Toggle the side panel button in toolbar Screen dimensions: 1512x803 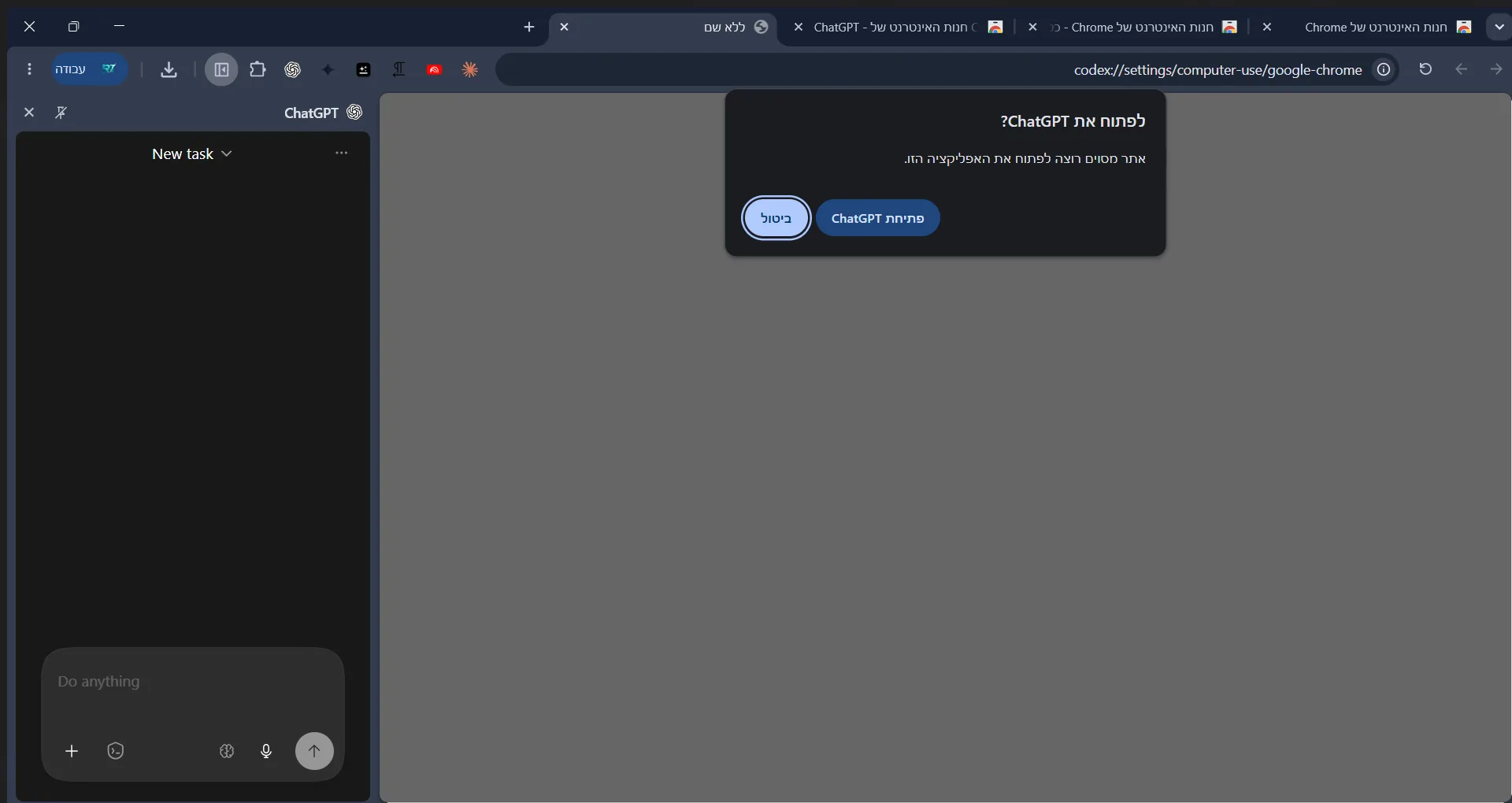pyautogui.click(x=221, y=69)
